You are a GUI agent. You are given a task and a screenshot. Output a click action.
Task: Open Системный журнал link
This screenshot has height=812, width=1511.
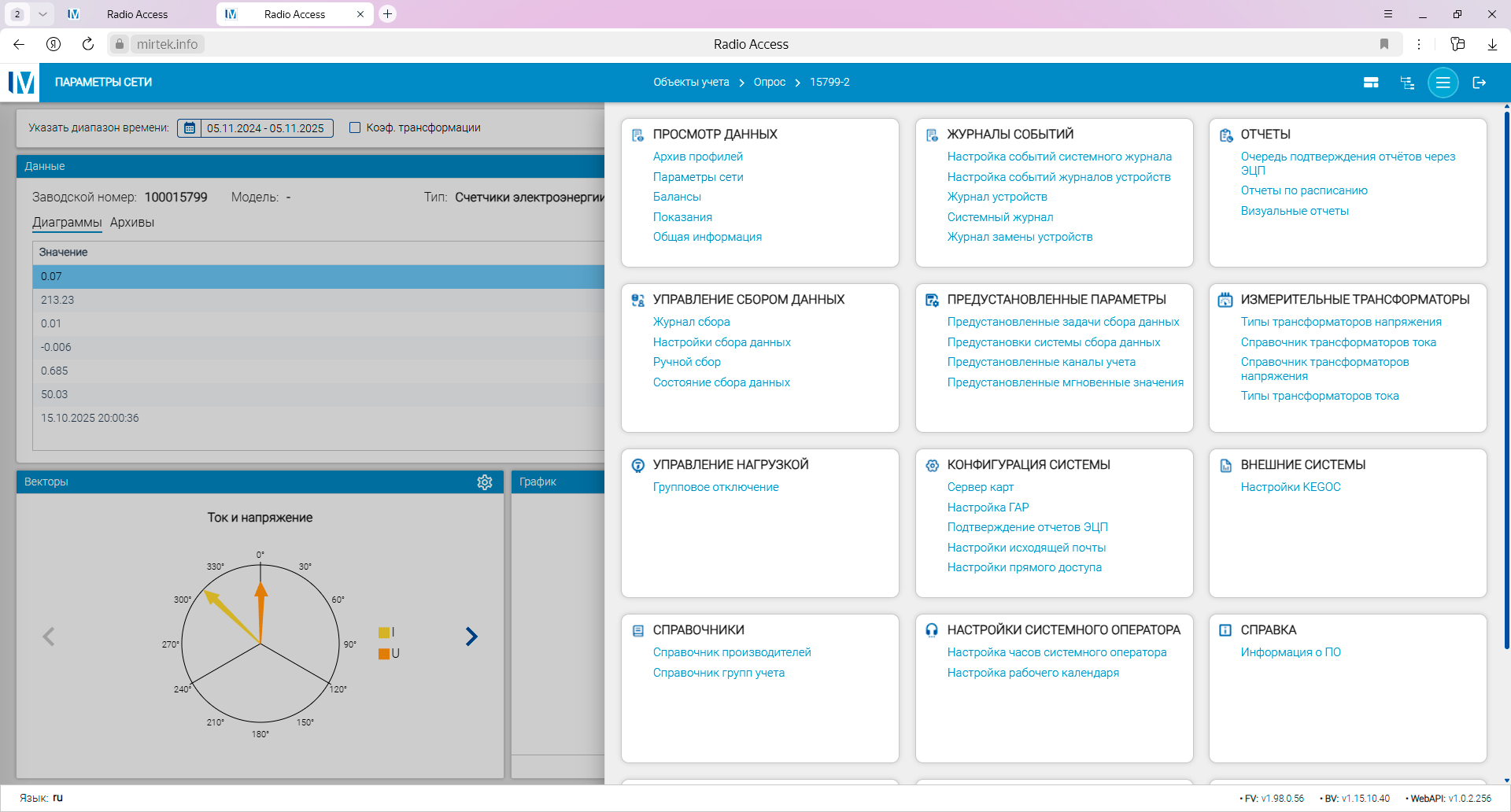tap(999, 217)
